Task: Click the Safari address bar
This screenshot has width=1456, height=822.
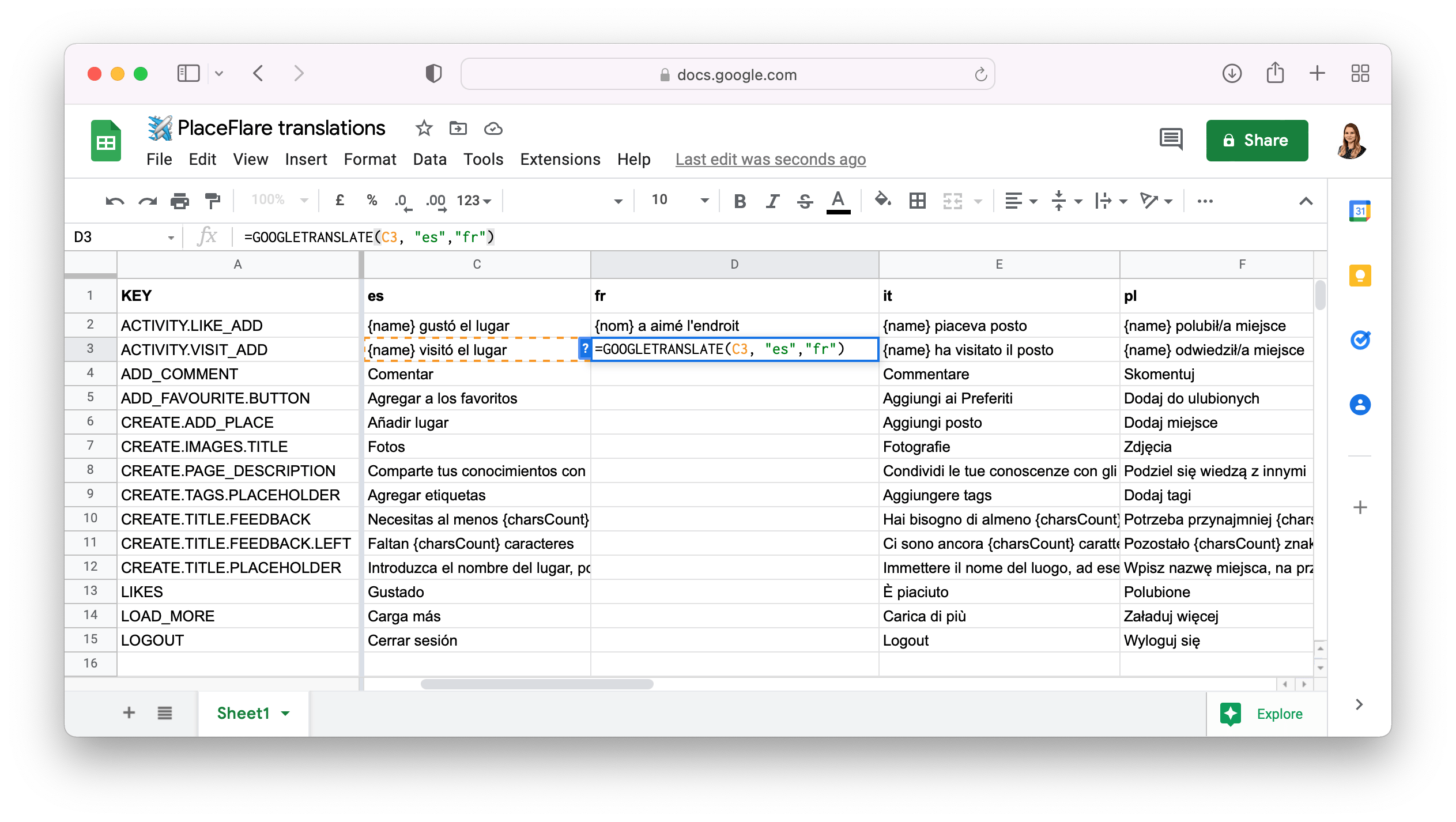Action: [x=727, y=74]
